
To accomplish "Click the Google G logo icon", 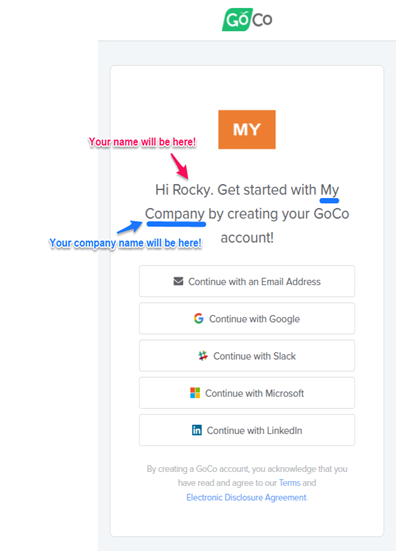I will 199,318.
